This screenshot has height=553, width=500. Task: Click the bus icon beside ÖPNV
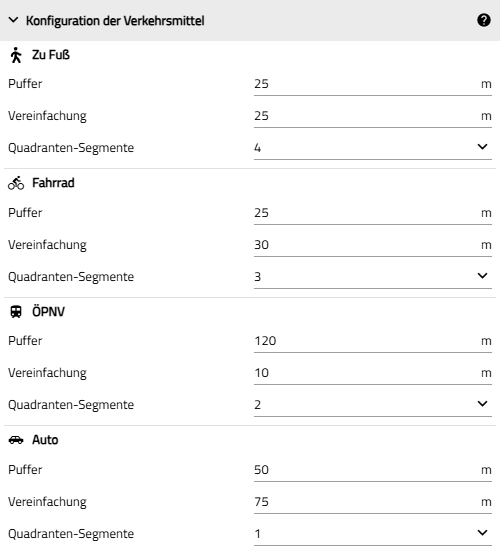[x=16, y=312]
